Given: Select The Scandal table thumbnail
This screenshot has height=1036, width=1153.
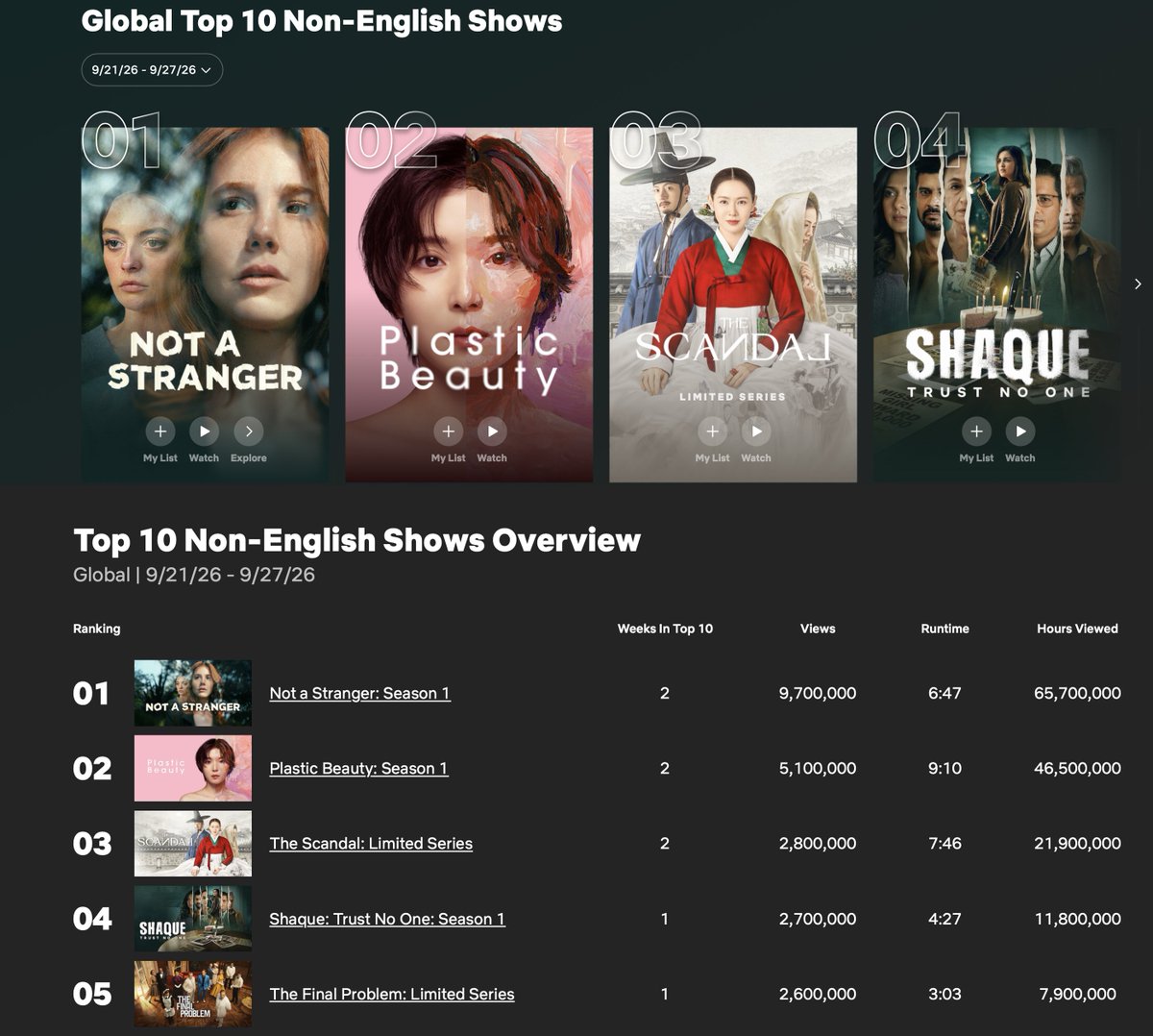Looking at the screenshot, I should point(193,843).
